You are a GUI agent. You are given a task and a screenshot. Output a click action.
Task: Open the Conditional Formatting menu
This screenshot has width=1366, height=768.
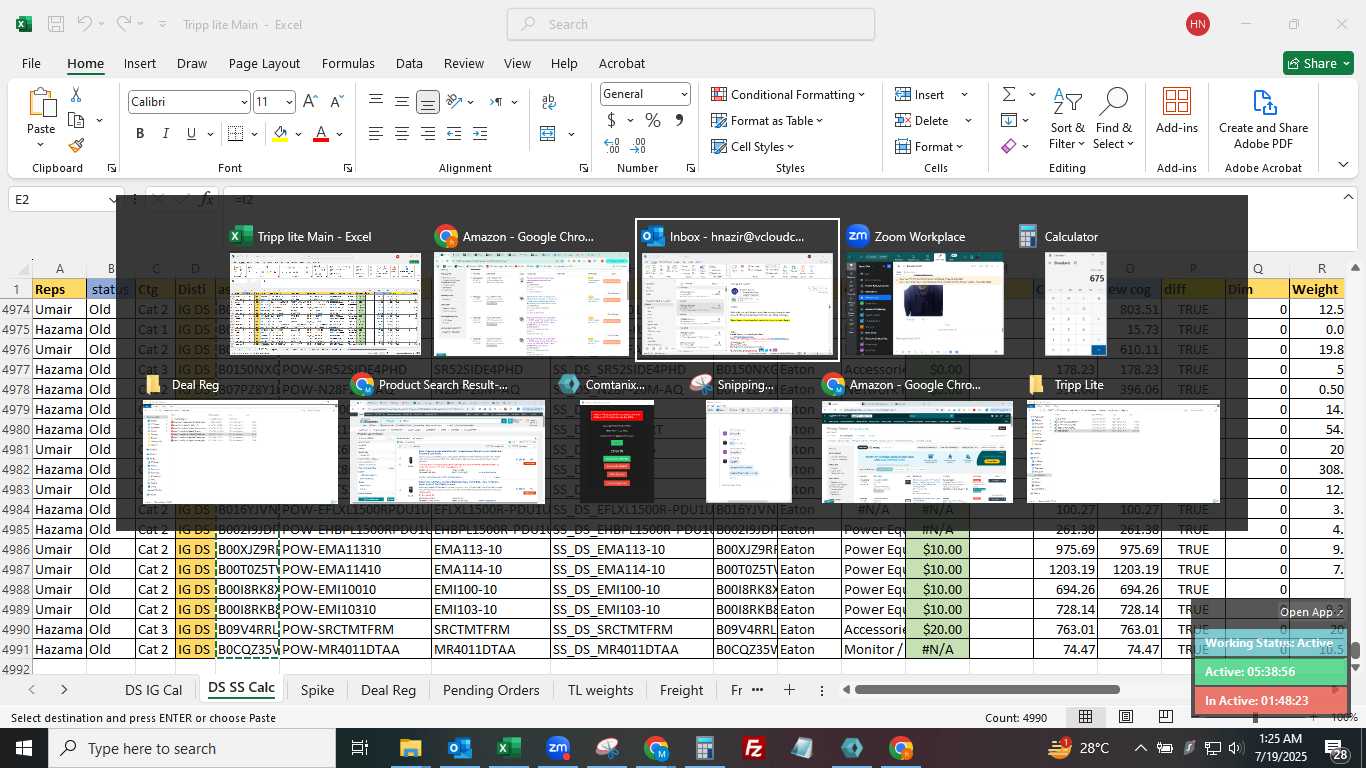tap(788, 94)
